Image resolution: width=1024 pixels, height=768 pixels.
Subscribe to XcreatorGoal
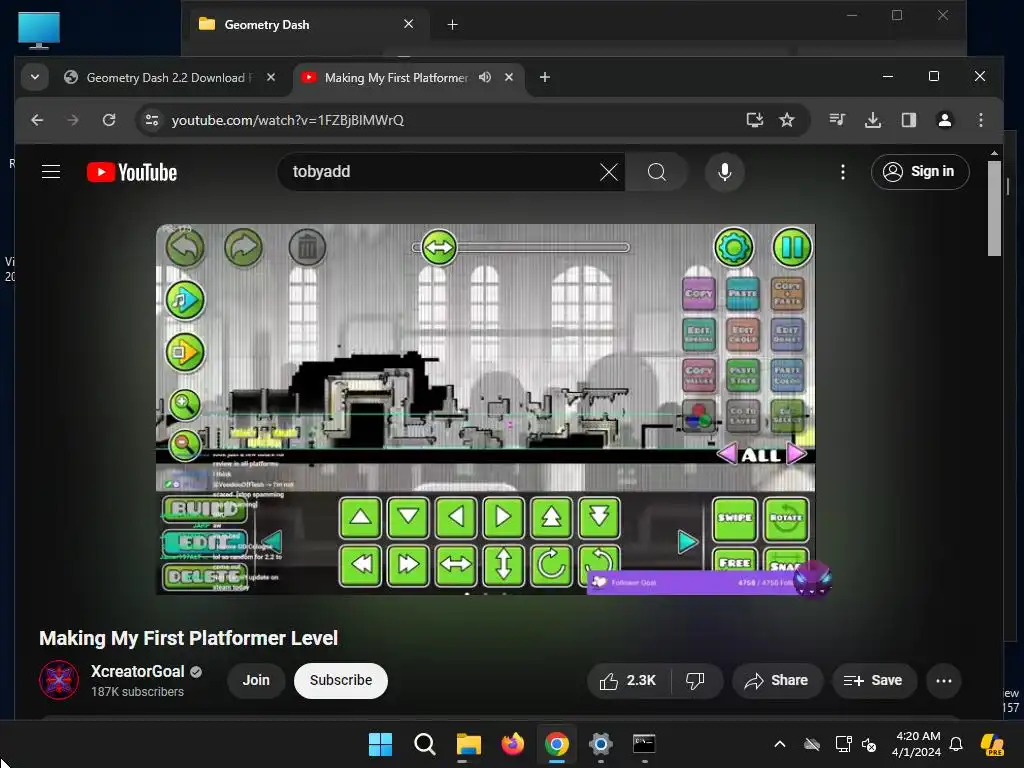click(x=341, y=680)
